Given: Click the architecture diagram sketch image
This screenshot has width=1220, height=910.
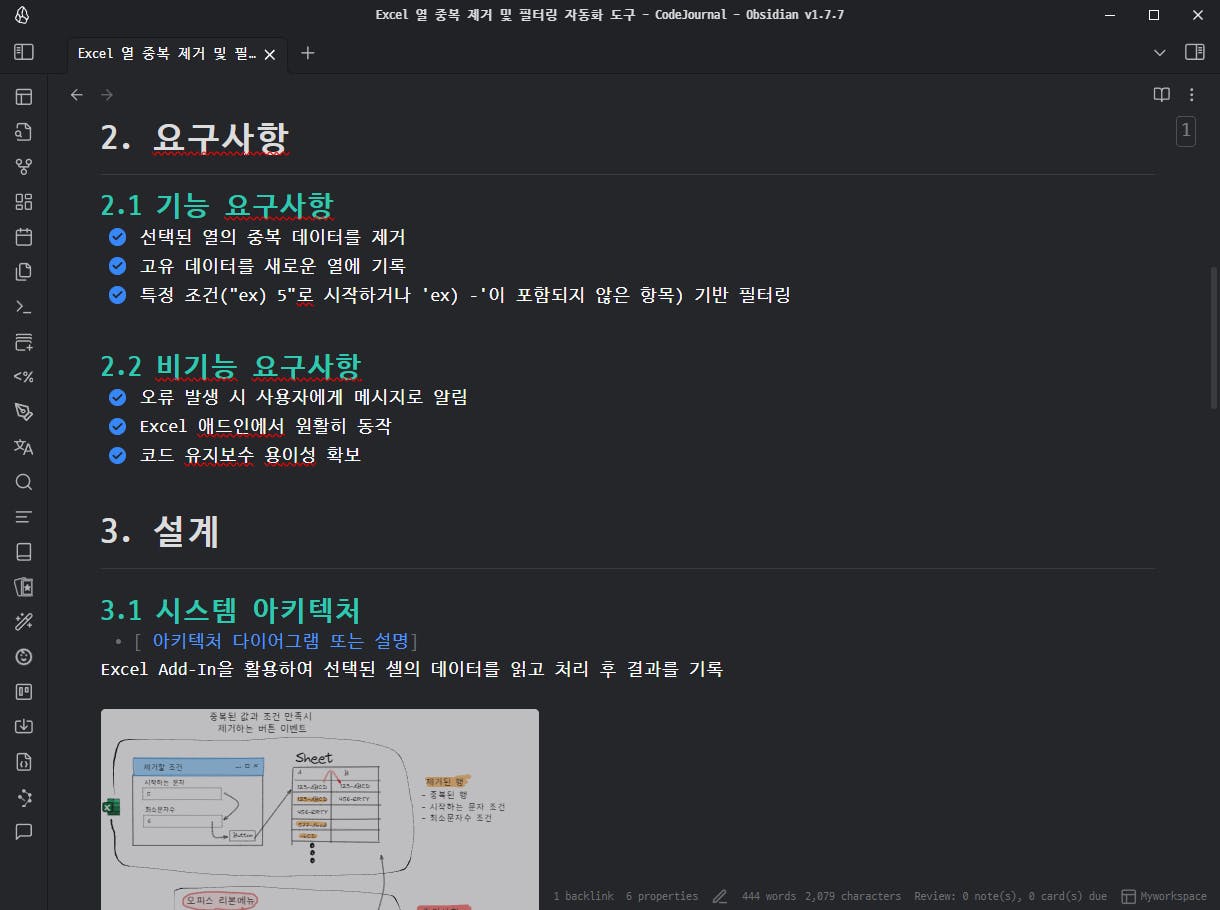Looking at the screenshot, I should point(320,809).
